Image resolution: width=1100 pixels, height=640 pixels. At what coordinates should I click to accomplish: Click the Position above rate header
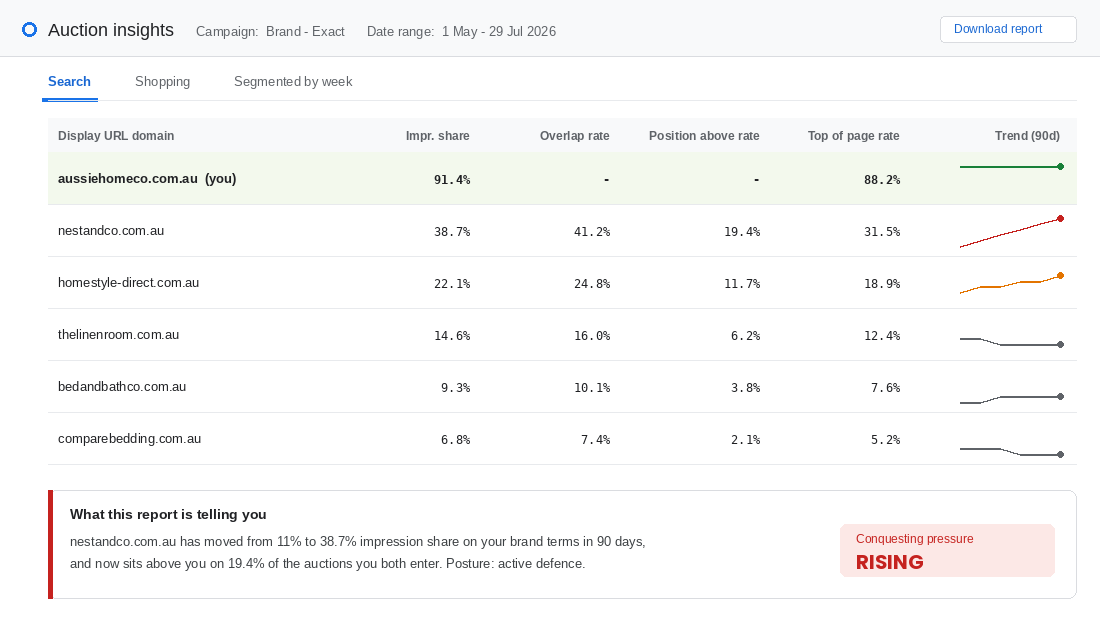(x=704, y=135)
